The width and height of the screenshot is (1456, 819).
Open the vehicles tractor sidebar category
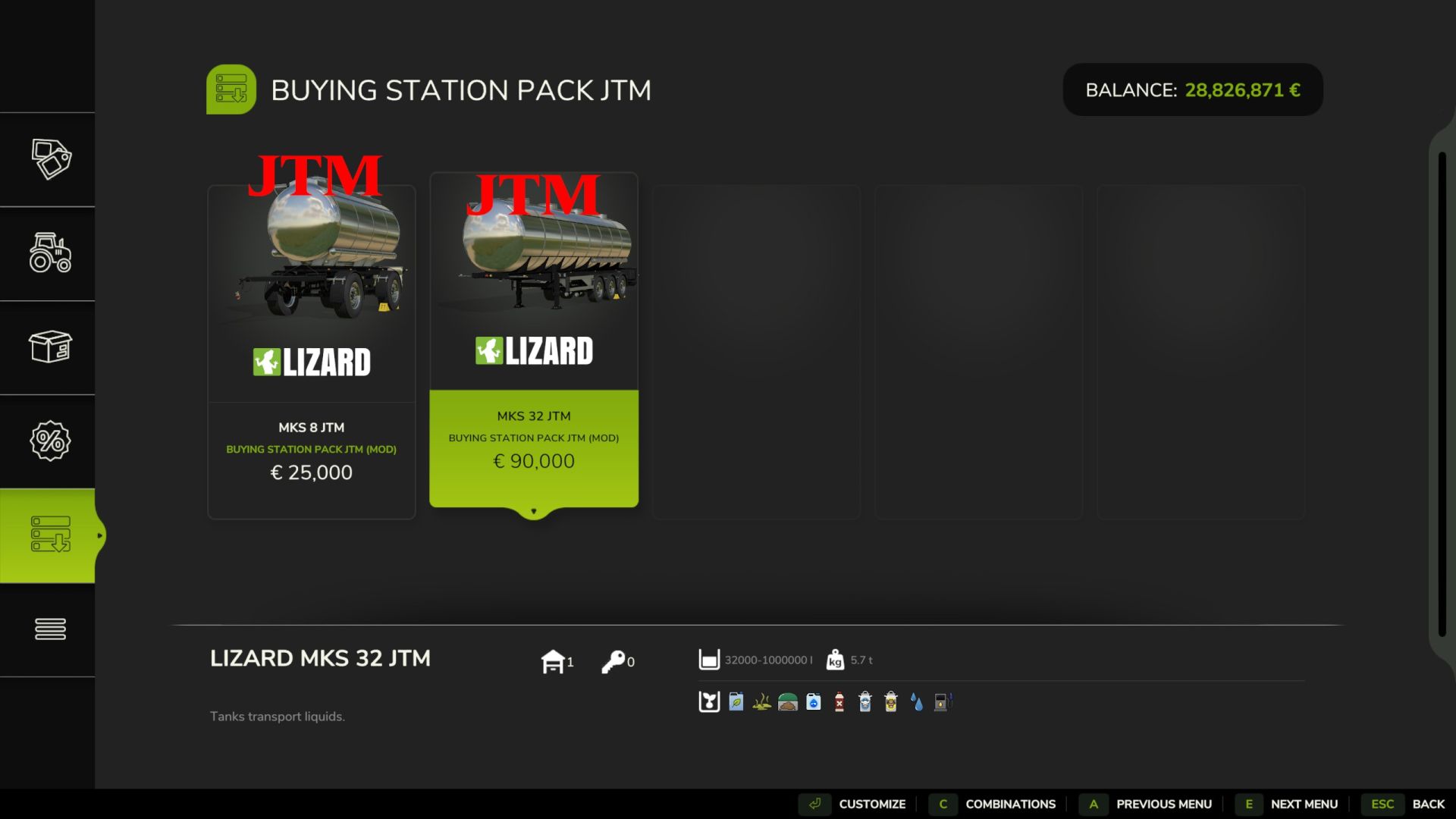[x=50, y=253]
